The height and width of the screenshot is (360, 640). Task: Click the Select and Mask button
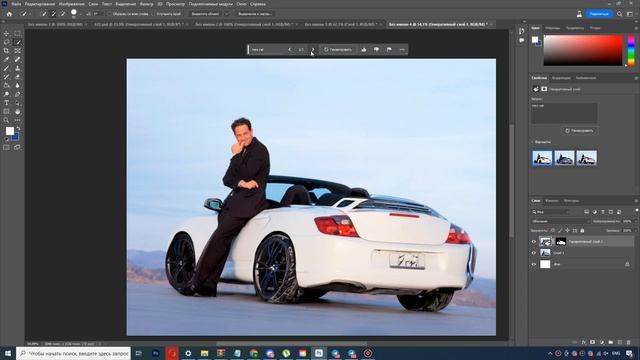point(255,14)
